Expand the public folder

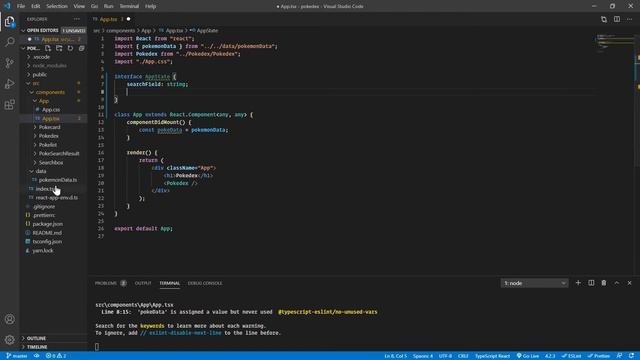(x=54, y=75)
